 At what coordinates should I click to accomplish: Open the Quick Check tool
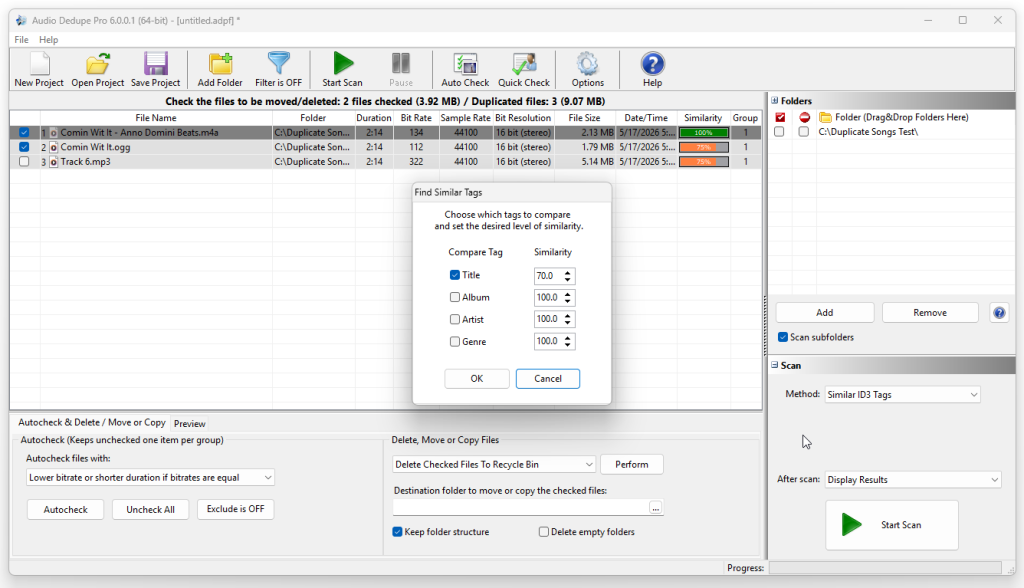(x=524, y=64)
